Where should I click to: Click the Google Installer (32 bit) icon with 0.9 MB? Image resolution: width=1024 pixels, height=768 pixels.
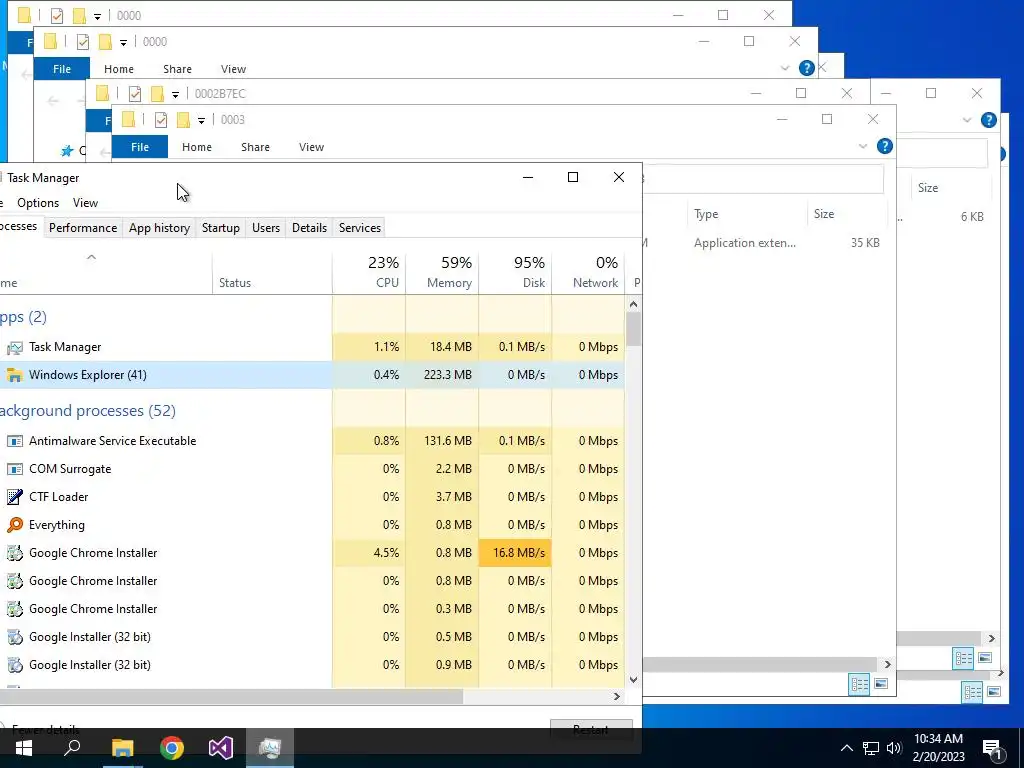coord(14,665)
